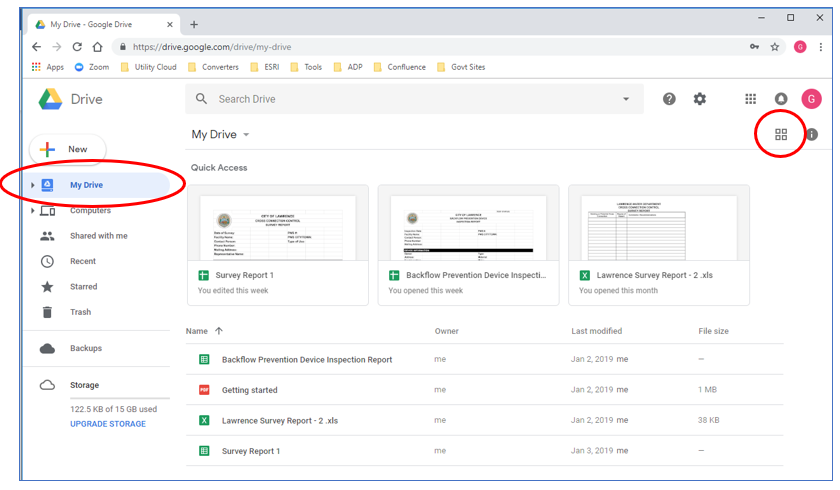Show the view details info icon
Screen dimensions: 840x490
[811, 135]
